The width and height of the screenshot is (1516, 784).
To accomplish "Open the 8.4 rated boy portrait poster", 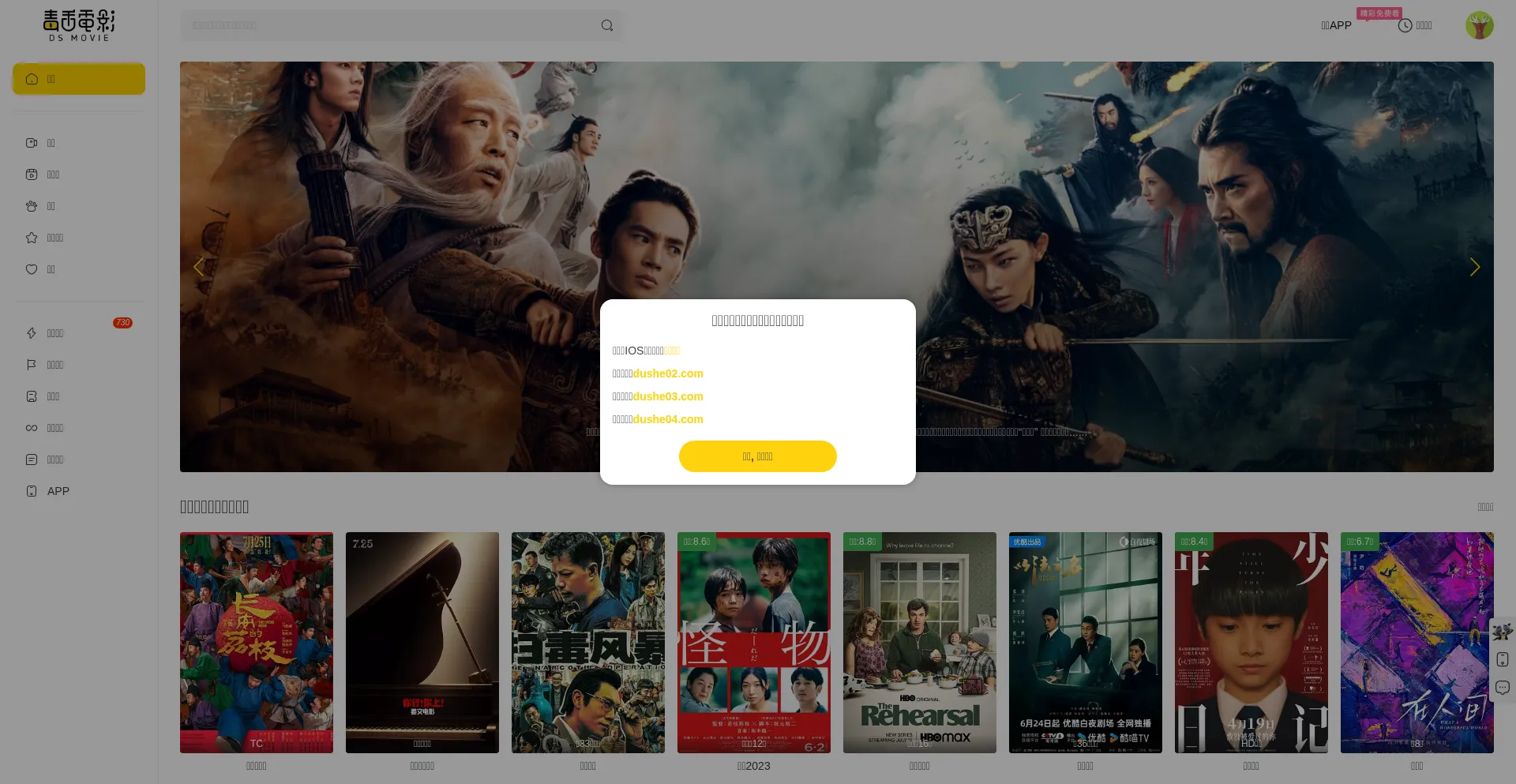I will [1251, 643].
